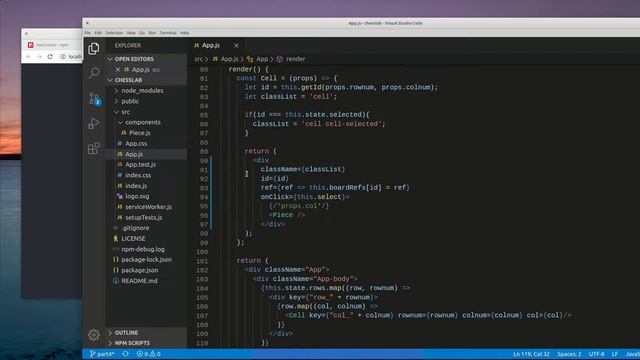Open the File menu
The height and width of the screenshot is (360, 640).
coord(87,33)
